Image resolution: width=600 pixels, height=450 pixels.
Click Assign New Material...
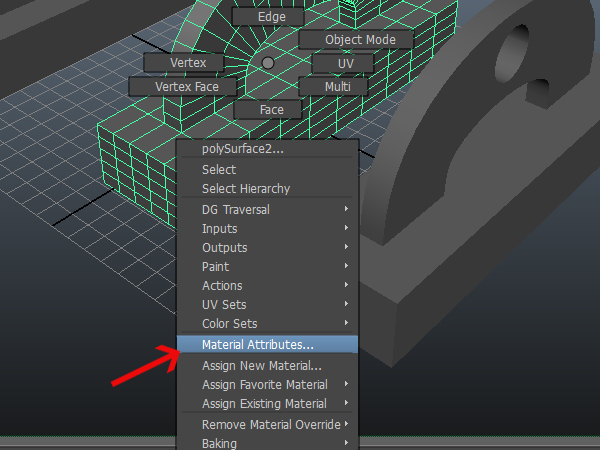(x=267, y=365)
